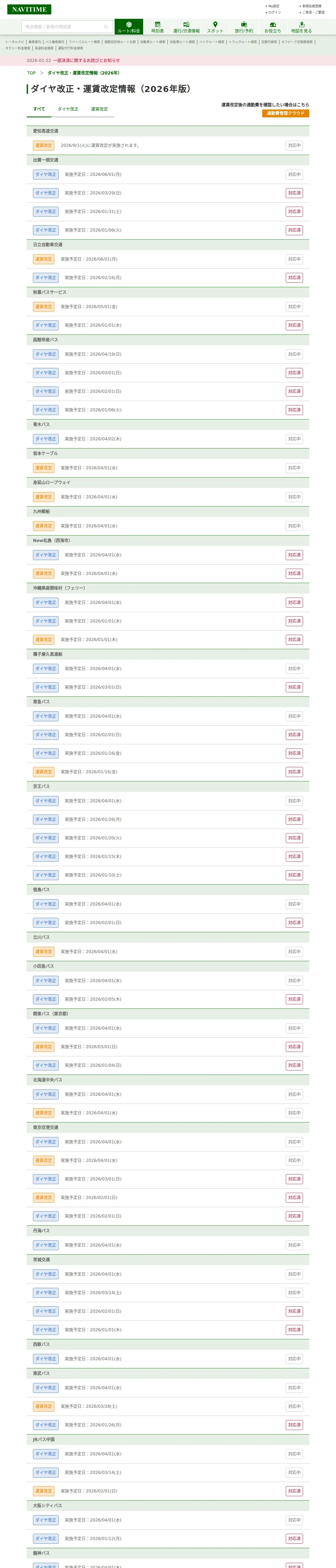Open the ログイン link
This screenshot has height=1568, width=336.
[275, 12]
